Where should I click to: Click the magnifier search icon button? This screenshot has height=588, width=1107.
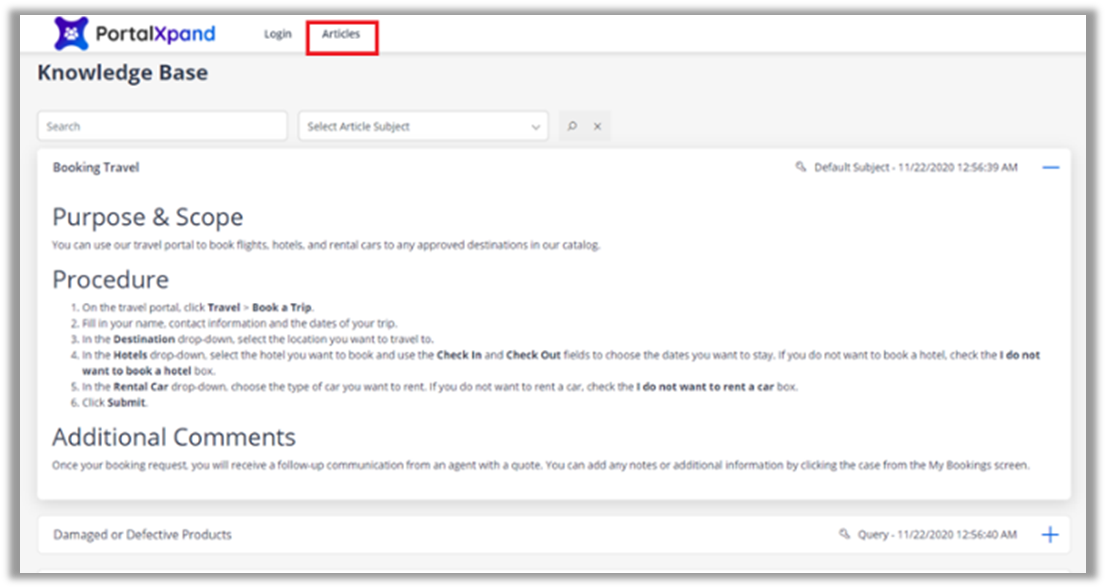coord(572,127)
